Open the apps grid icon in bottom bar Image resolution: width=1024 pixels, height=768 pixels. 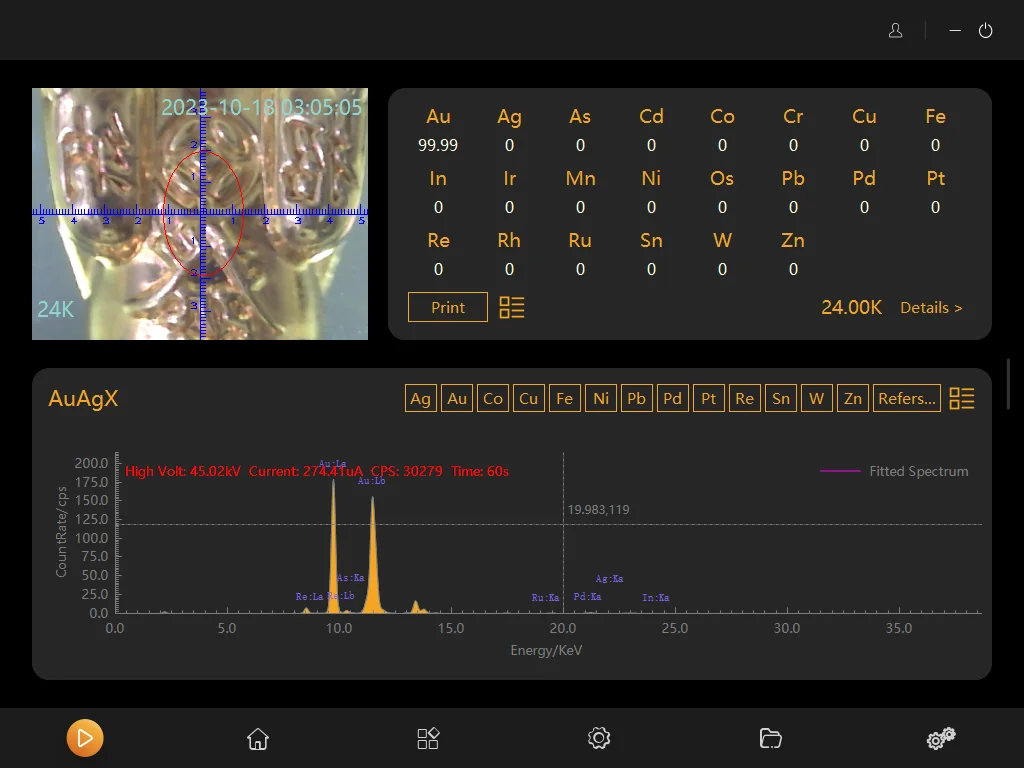pyautogui.click(x=428, y=739)
